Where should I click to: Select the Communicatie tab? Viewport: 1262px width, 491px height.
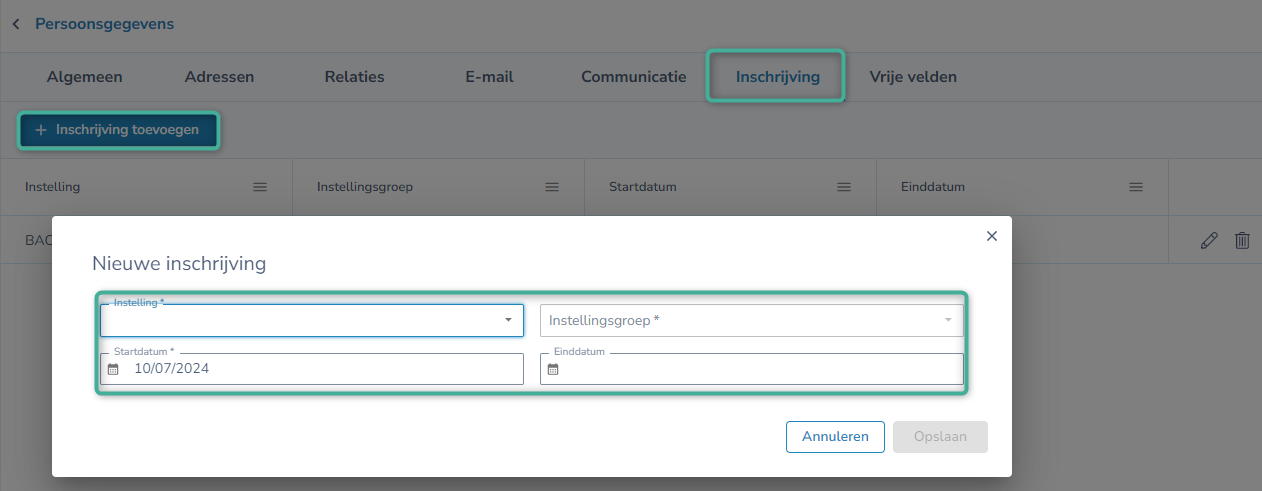[x=634, y=77]
